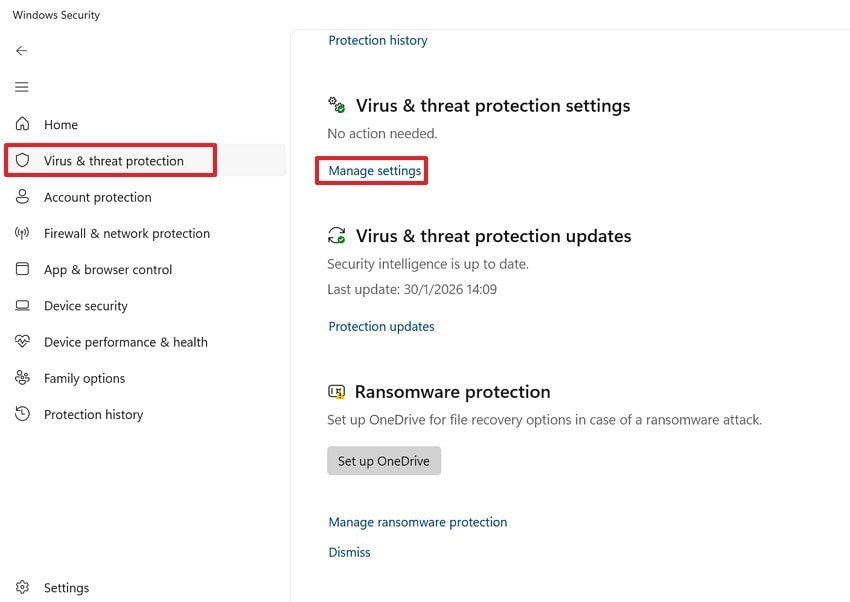Open Settings at the bottom of sidebar
850x602 pixels.
(66, 587)
